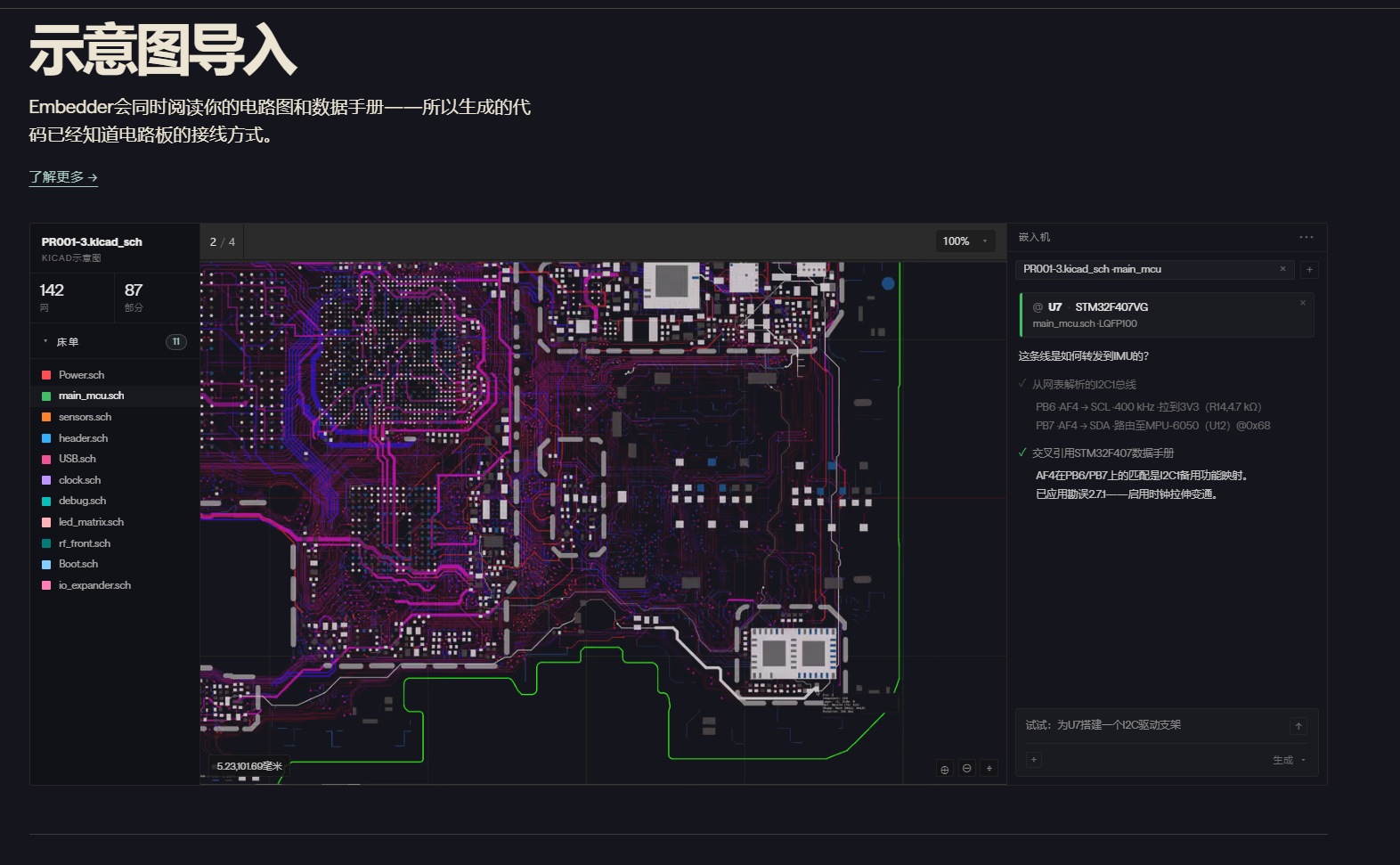Viewport: 1400px width, 865px height.
Task: Click the U7 STM32F407VG card
Action: [1167, 315]
